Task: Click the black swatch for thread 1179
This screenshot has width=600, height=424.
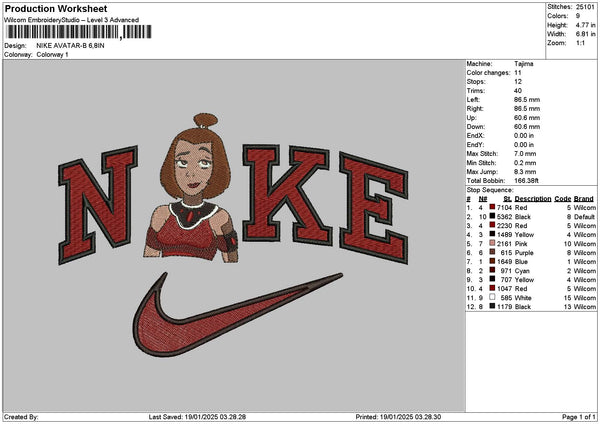Action: (x=492, y=306)
